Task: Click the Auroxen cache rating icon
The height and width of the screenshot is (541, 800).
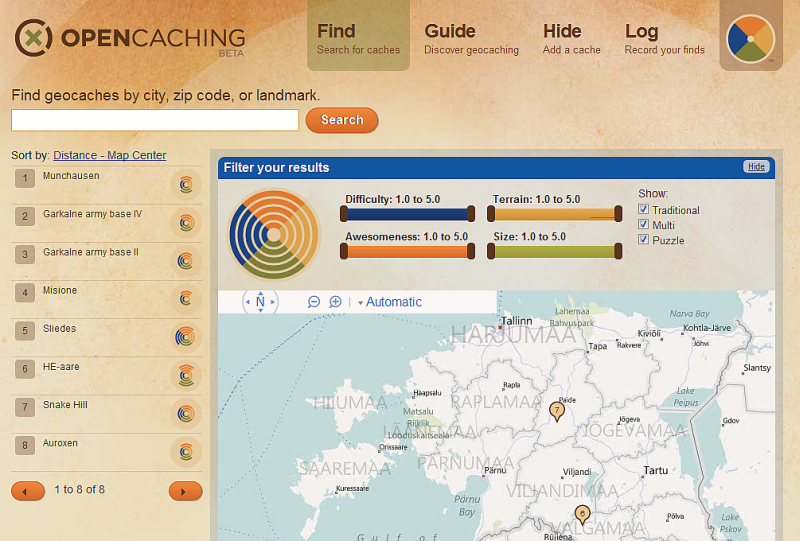Action: pyautogui.click(x=186, y=452)
